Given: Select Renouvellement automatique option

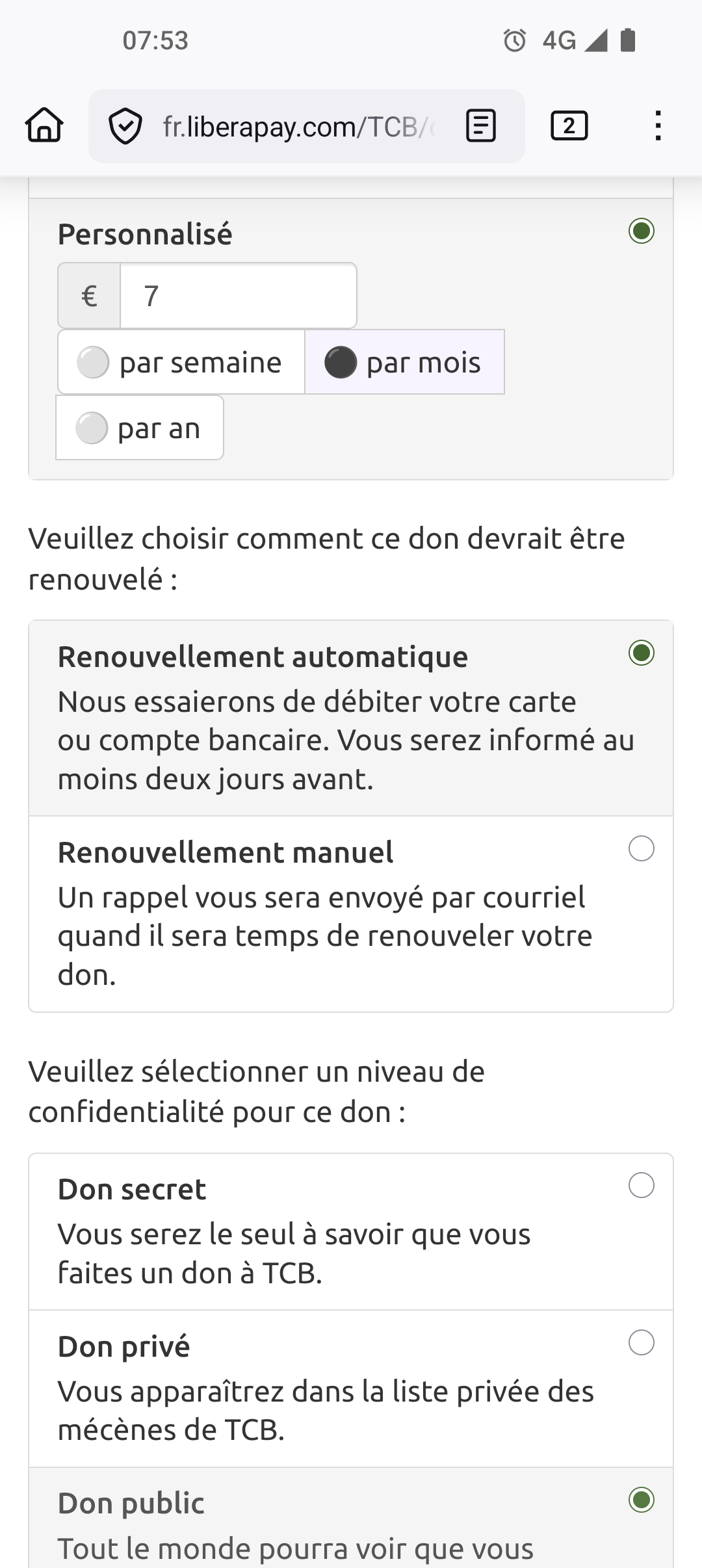Looking at the screenshot, I should [x=641, y=653].
